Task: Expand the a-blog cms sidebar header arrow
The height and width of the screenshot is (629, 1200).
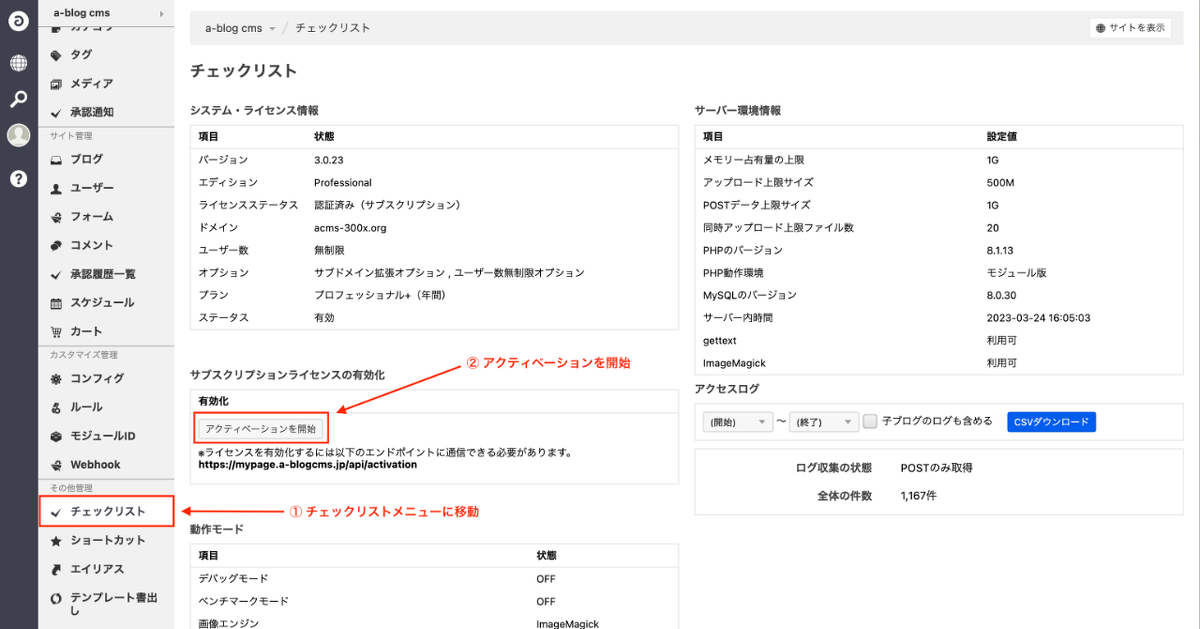Action: click(x=161, y=13)
